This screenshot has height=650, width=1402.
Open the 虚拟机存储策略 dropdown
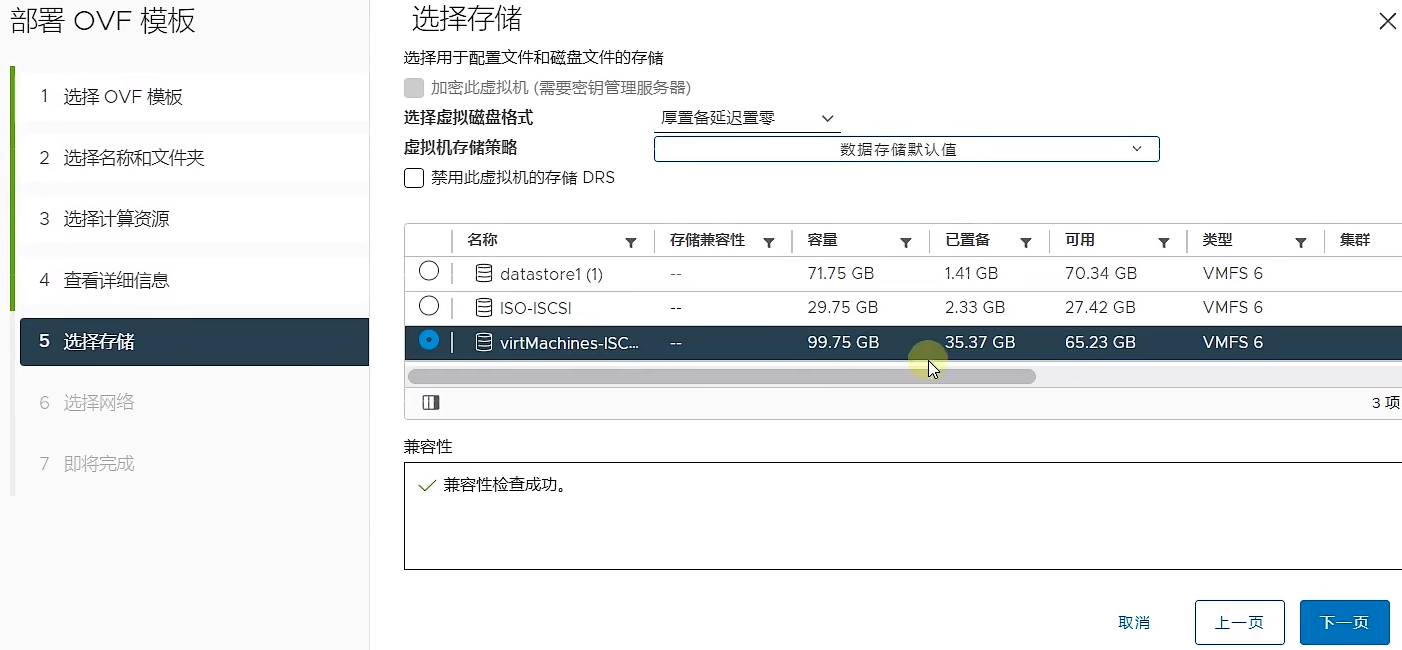[905, 148]
